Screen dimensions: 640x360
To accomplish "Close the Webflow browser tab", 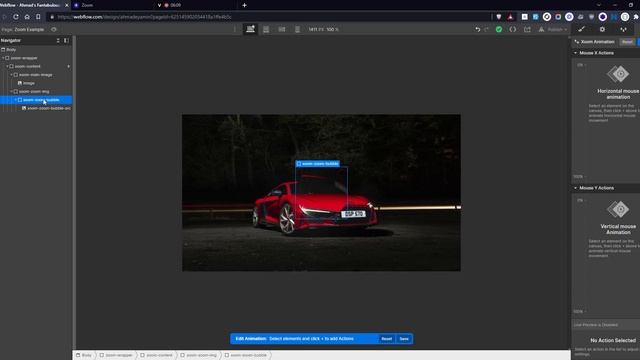I will click(67, 5).
